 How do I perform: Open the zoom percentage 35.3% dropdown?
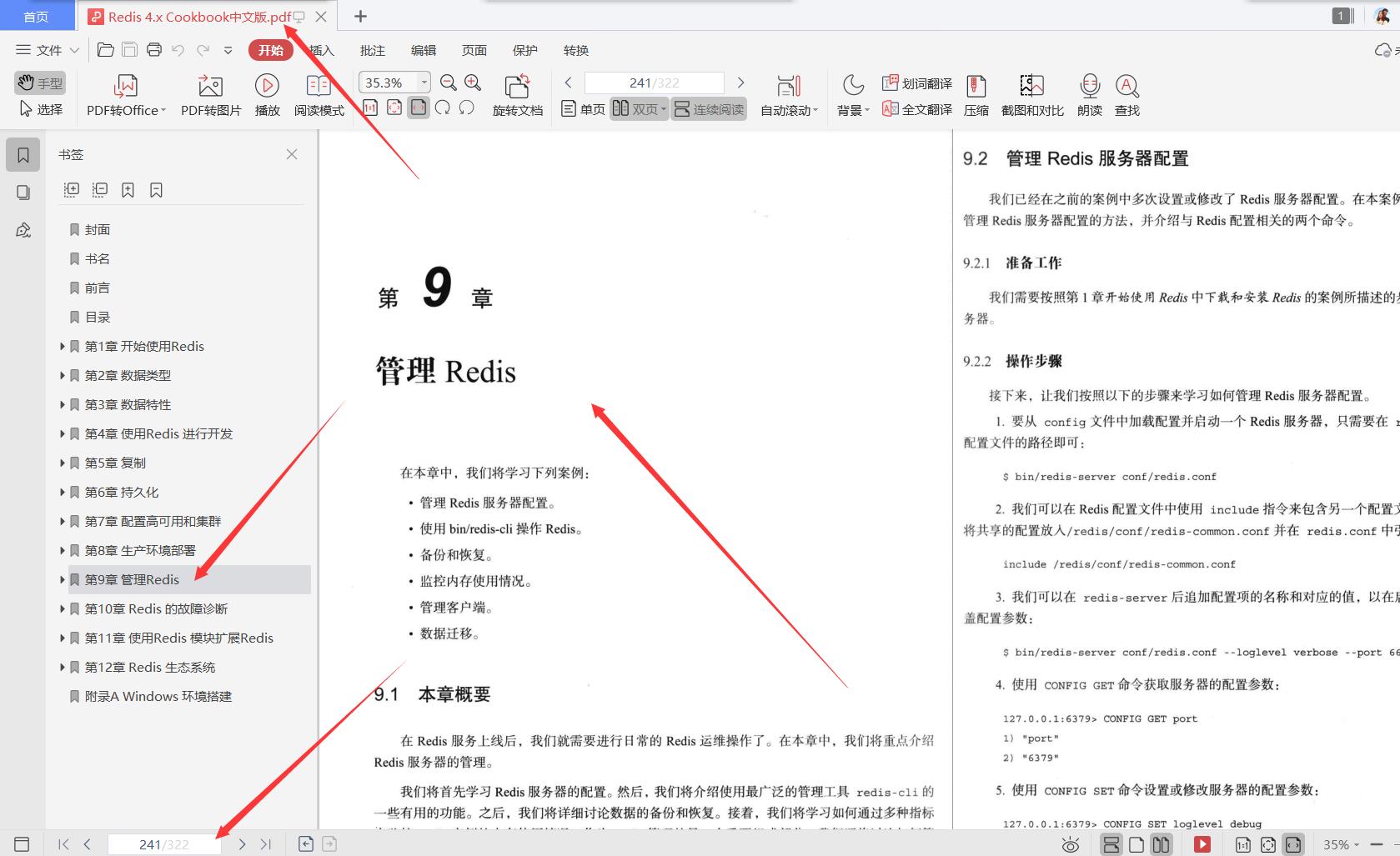point(424,82)
